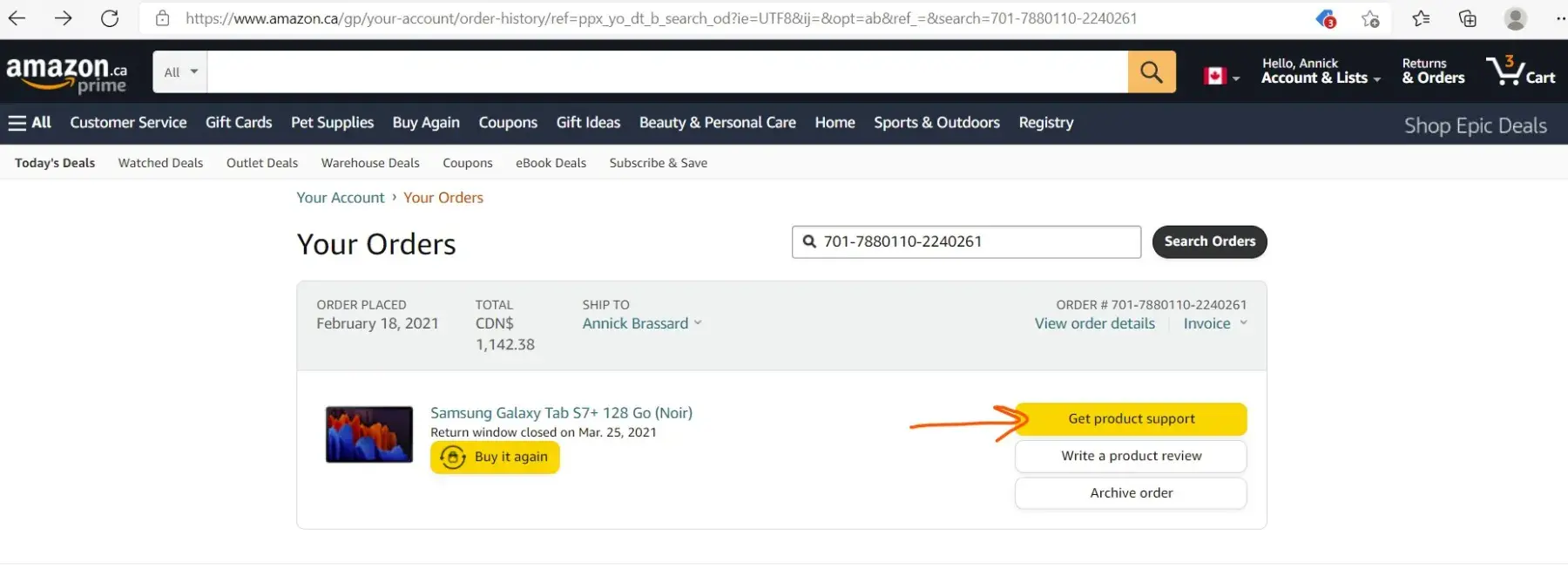Focus the order search field with 701-7880110-2240261
This screenshot has width=1568, height=576.
966,242
